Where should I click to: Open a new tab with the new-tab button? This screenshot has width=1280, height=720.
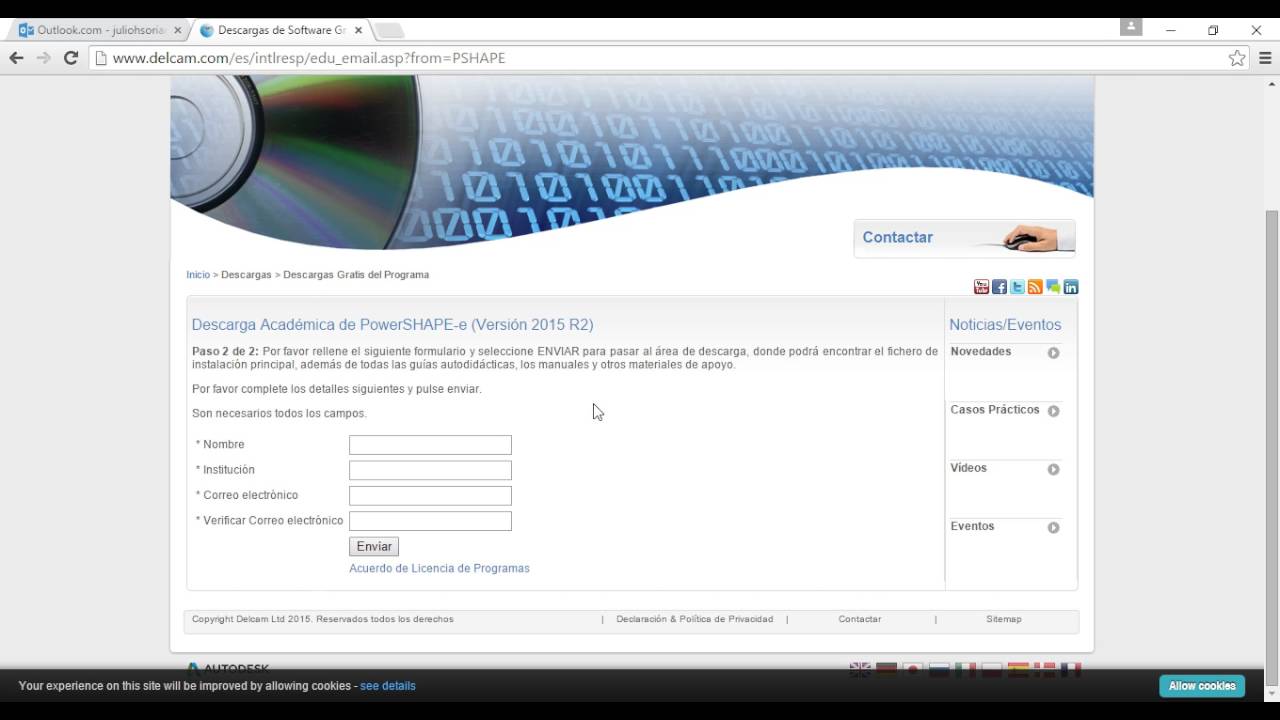click(x=389, y=30)
